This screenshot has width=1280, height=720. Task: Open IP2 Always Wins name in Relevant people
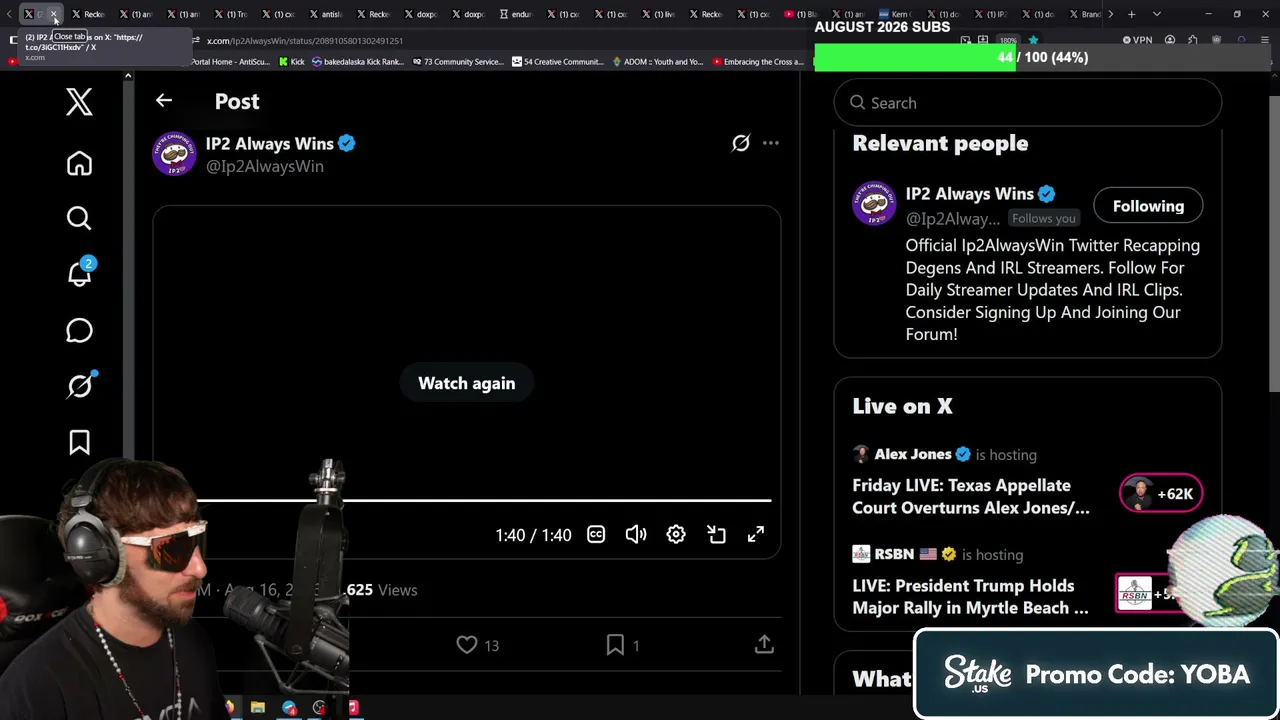[x=969, y=194]
